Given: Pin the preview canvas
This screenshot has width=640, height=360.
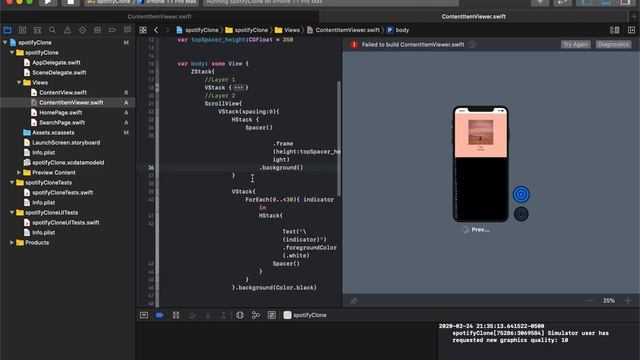Looking at the screenshot, I should pyautogui.click(x=354, y=301).
